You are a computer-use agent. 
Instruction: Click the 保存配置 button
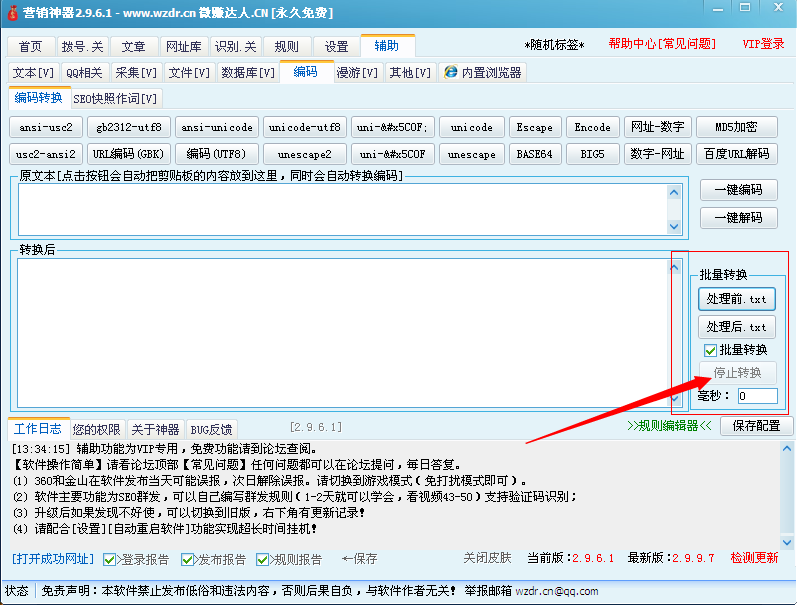point(756,426)
